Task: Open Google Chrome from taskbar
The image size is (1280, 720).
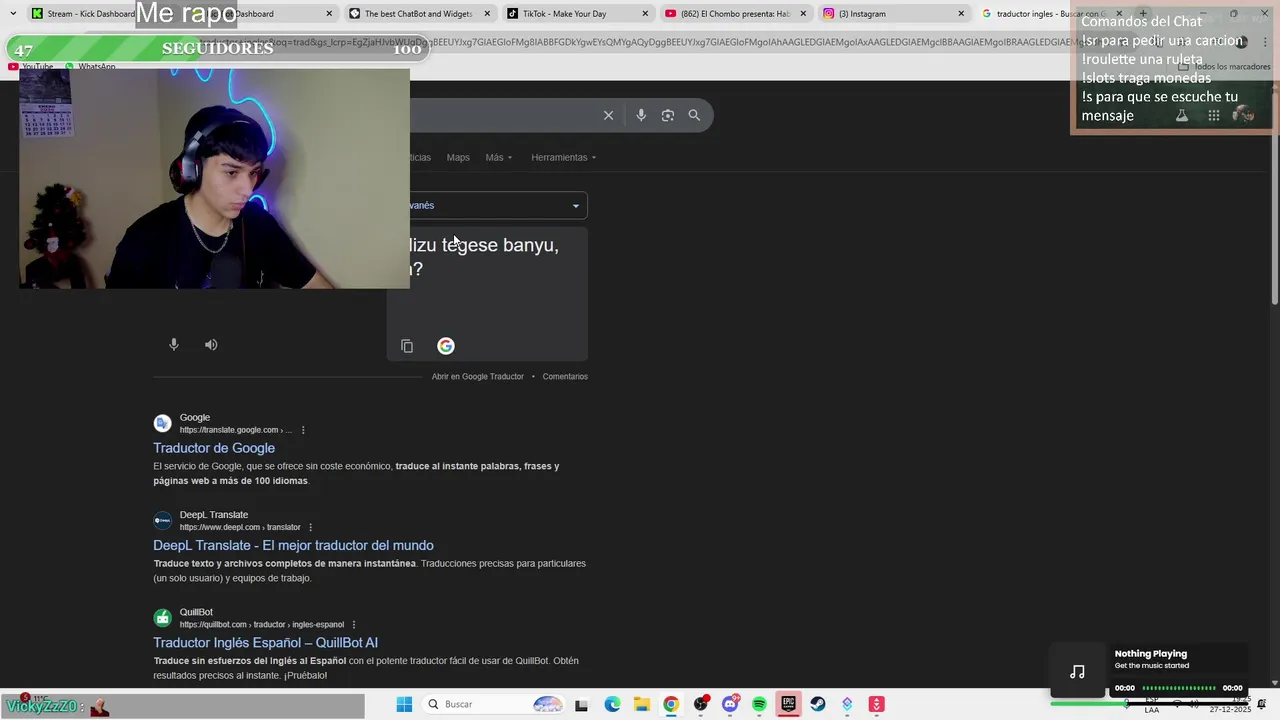Action: point(671,704)
